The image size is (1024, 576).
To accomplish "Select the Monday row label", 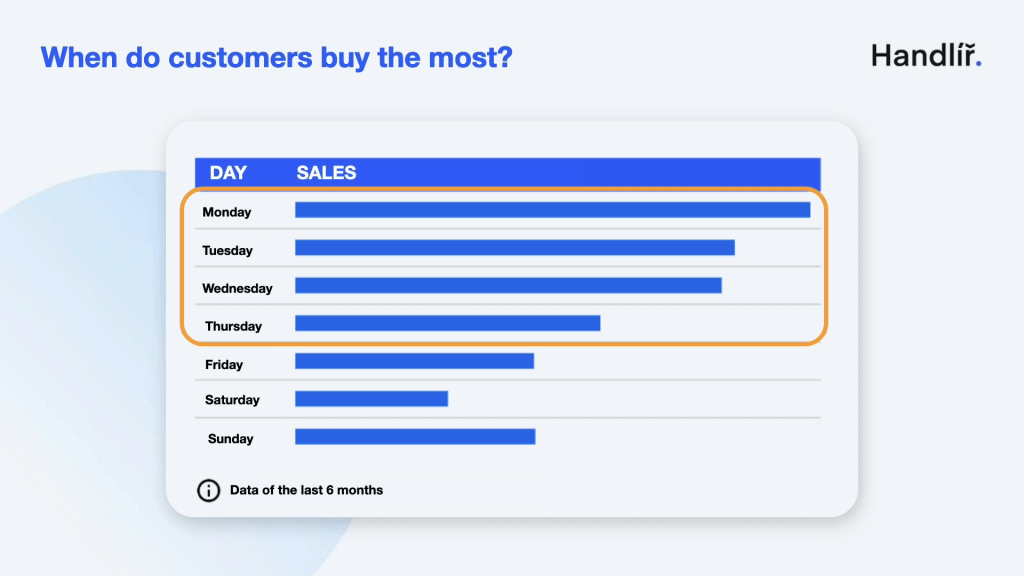I will tap(227, 212).
